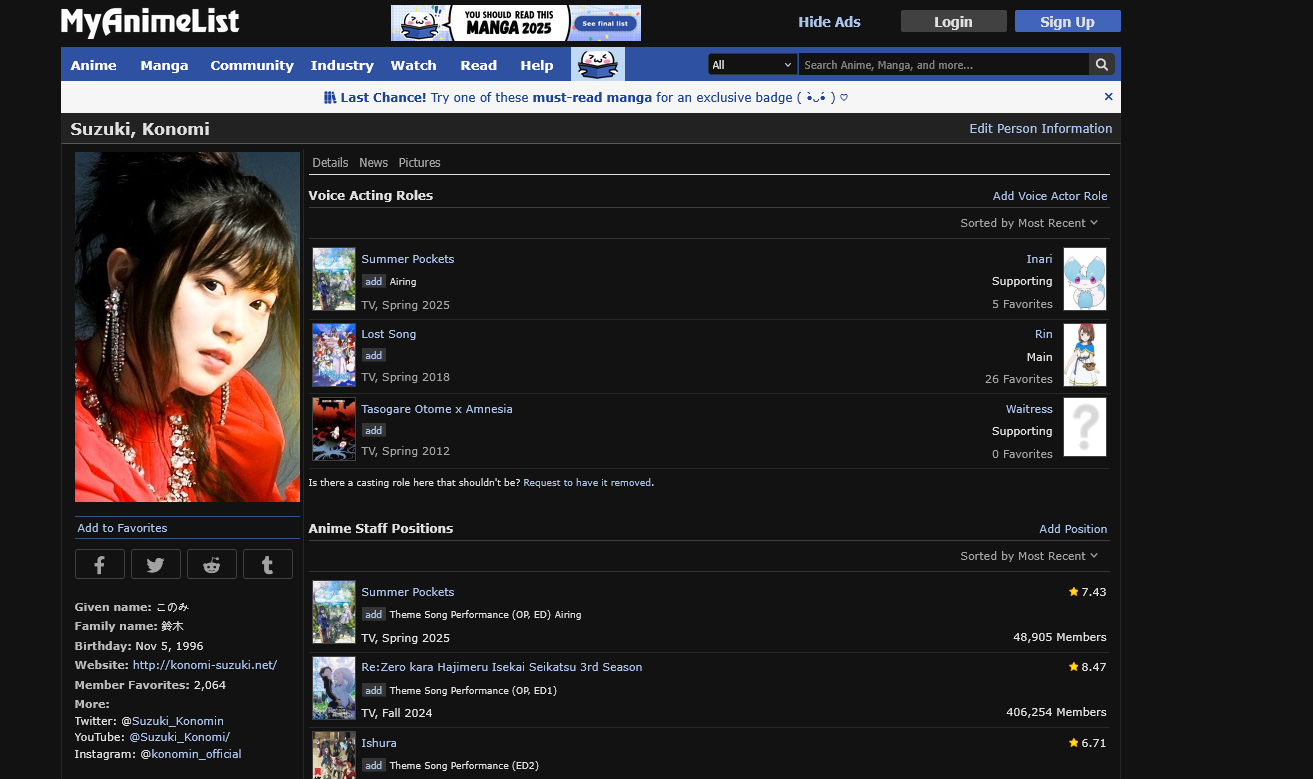Open Summer Pockets title in voice roles
1313x779 pixels.
click(408, 259)
